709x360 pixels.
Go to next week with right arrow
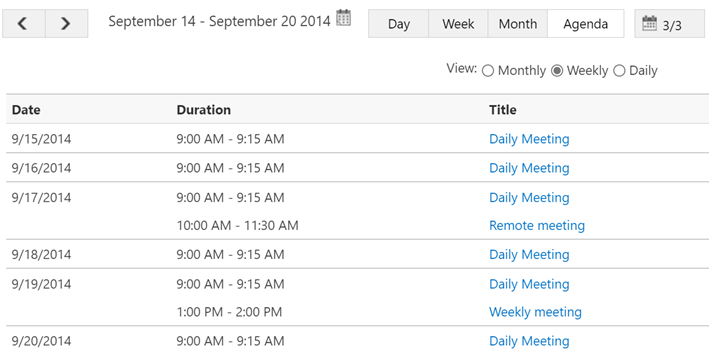click(x=66, y=24)
